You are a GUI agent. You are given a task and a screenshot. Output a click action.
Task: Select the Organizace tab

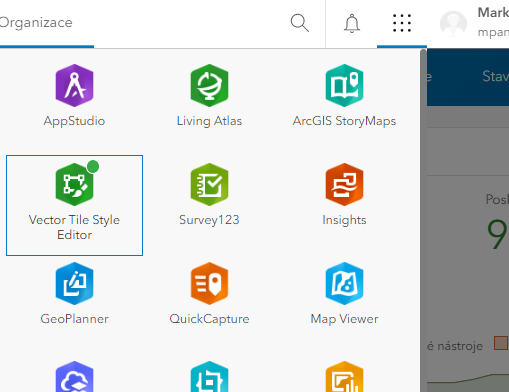click(x=36, y=23)
